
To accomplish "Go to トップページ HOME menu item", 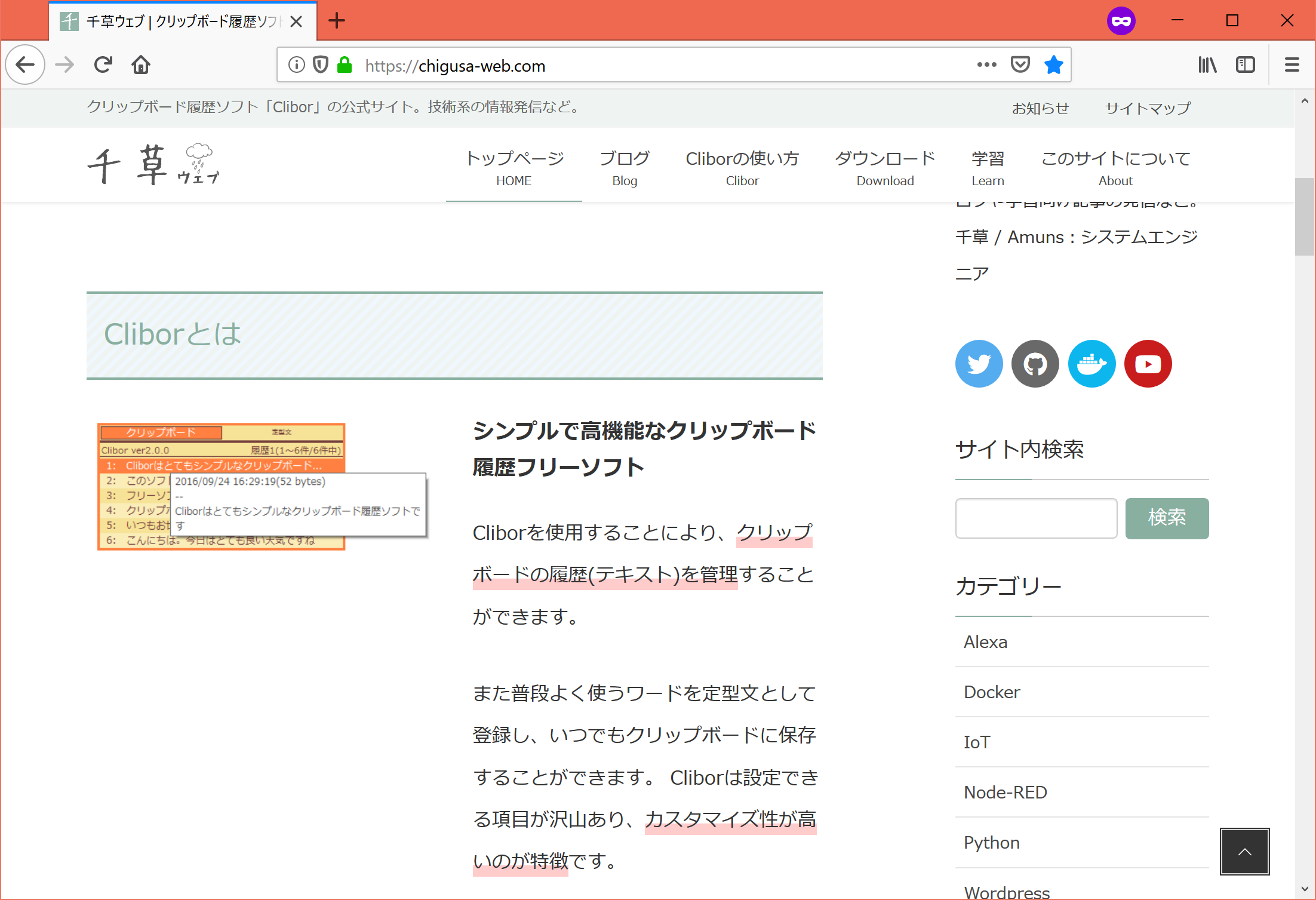I will click(514, 168).
